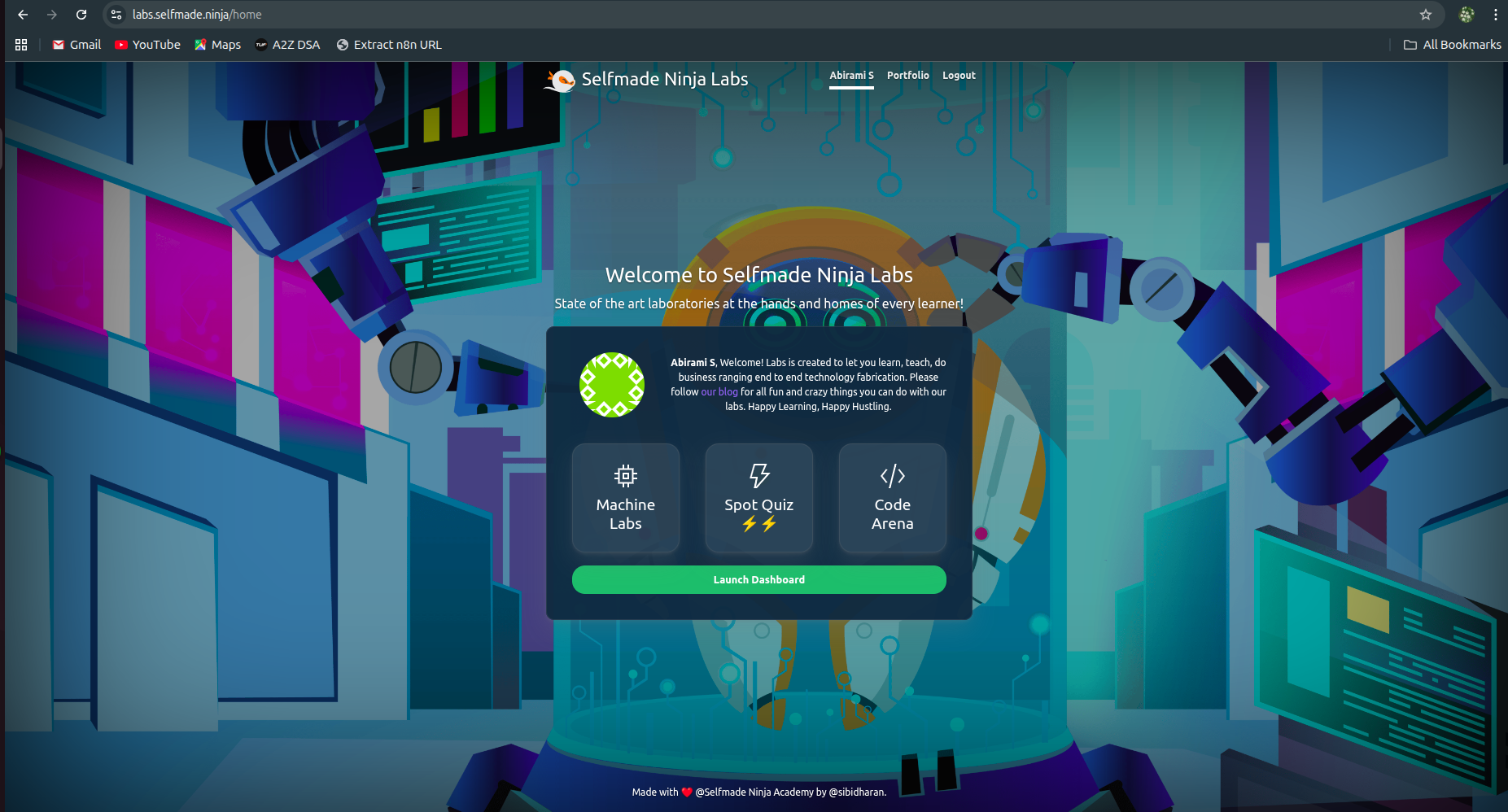Reload the page with the refresh icon

(x=81, y=15)
